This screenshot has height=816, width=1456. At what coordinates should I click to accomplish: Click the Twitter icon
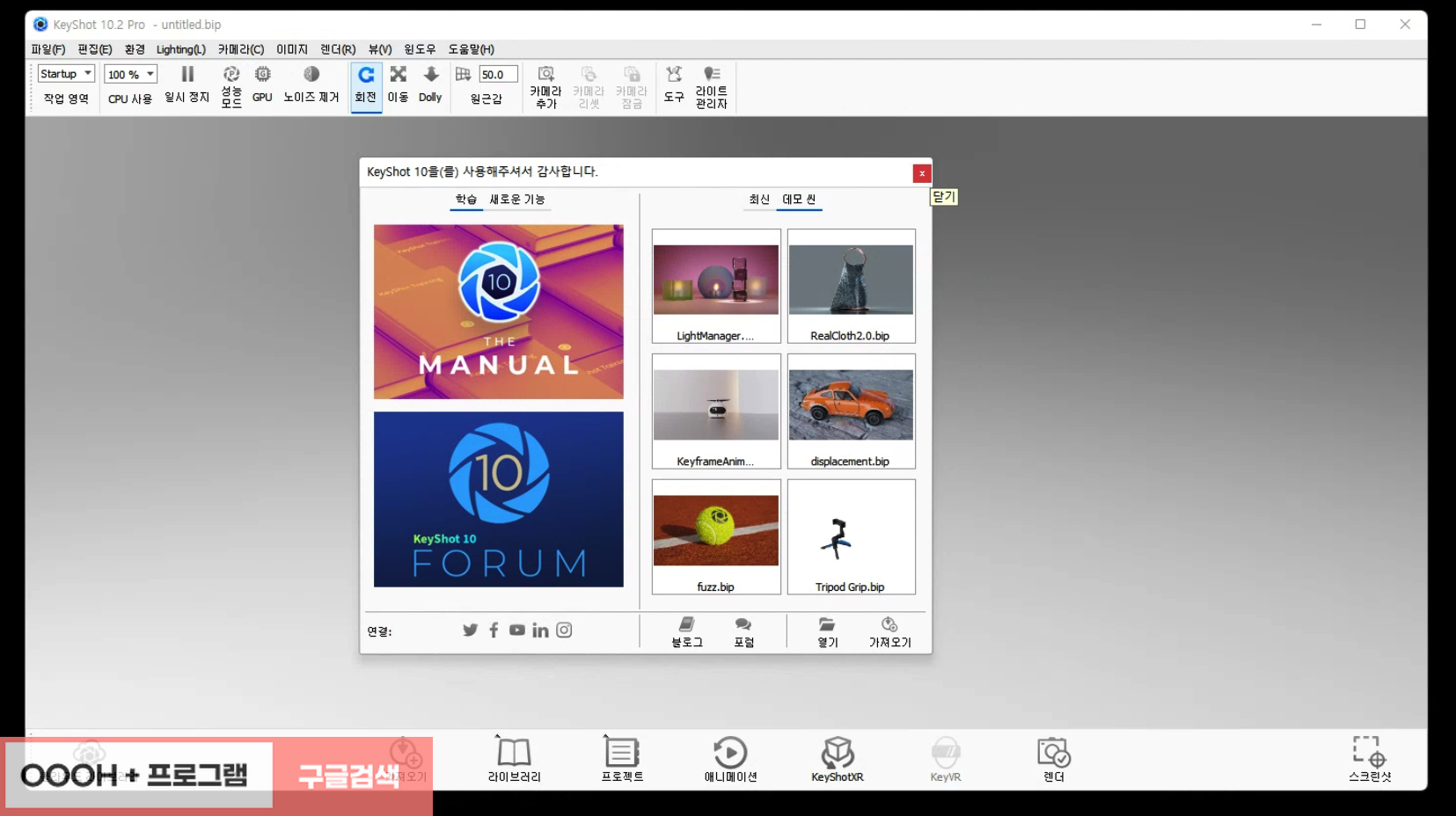click(x=471, y=630)
